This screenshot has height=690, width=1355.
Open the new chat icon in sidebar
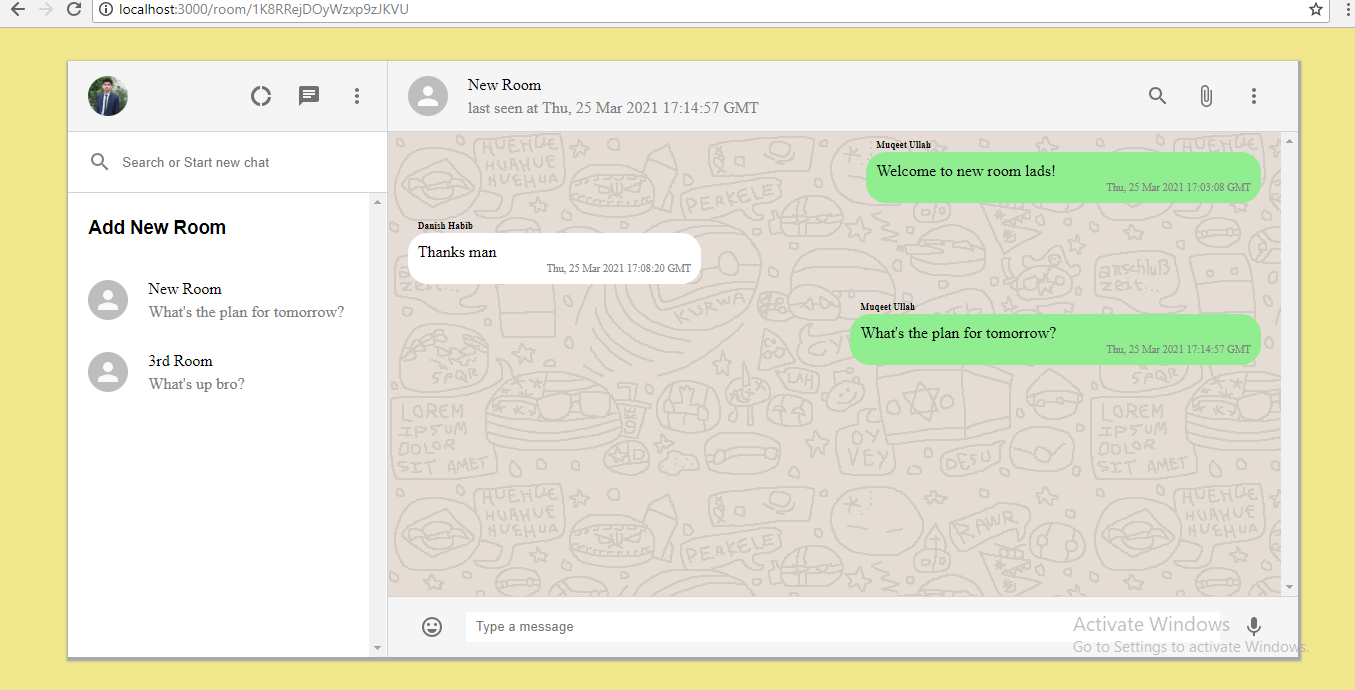tap(308, 95)
